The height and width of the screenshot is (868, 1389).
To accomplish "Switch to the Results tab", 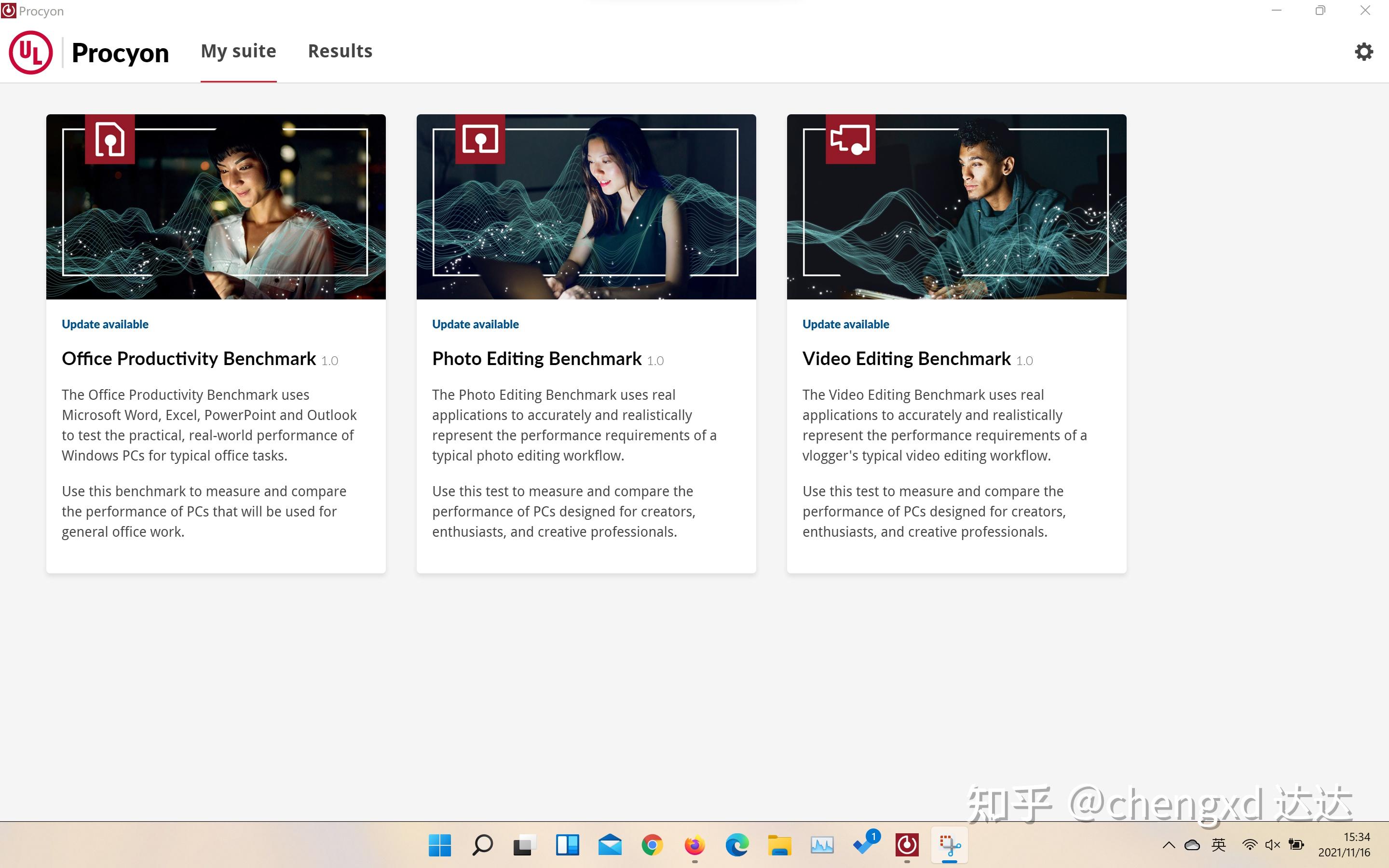I will pos(340,51).
